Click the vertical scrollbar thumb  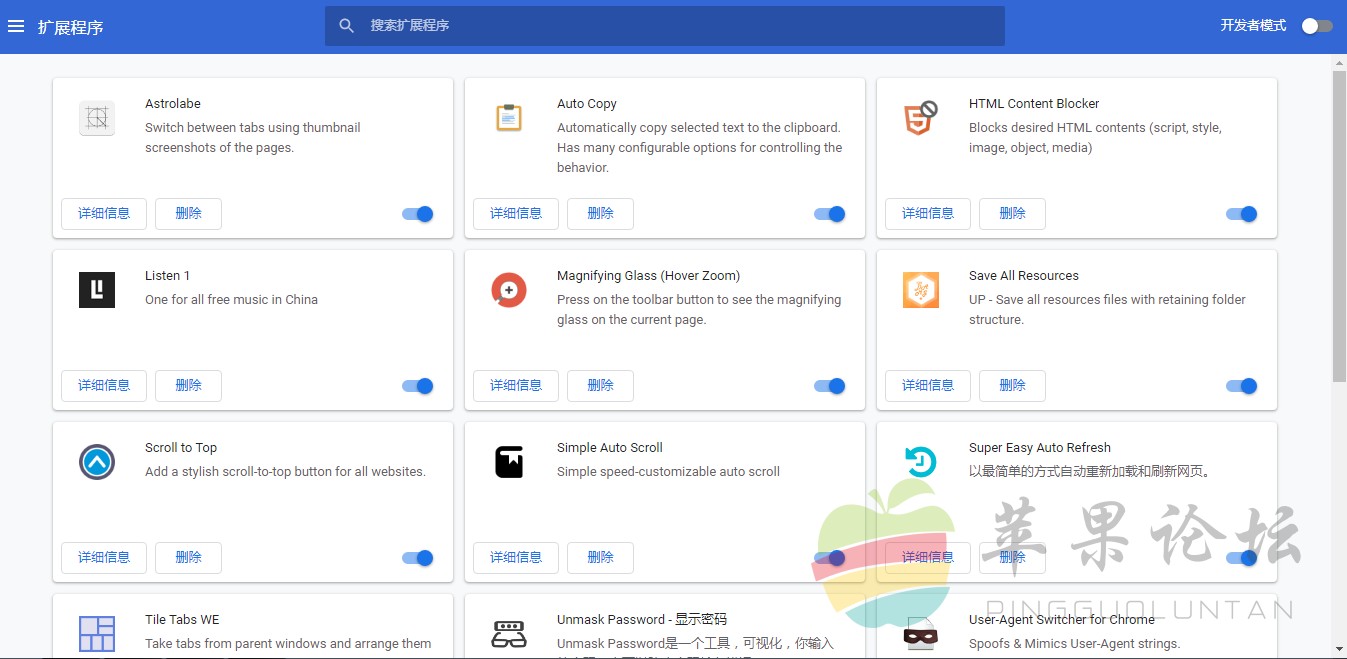tap(1340, 226)
